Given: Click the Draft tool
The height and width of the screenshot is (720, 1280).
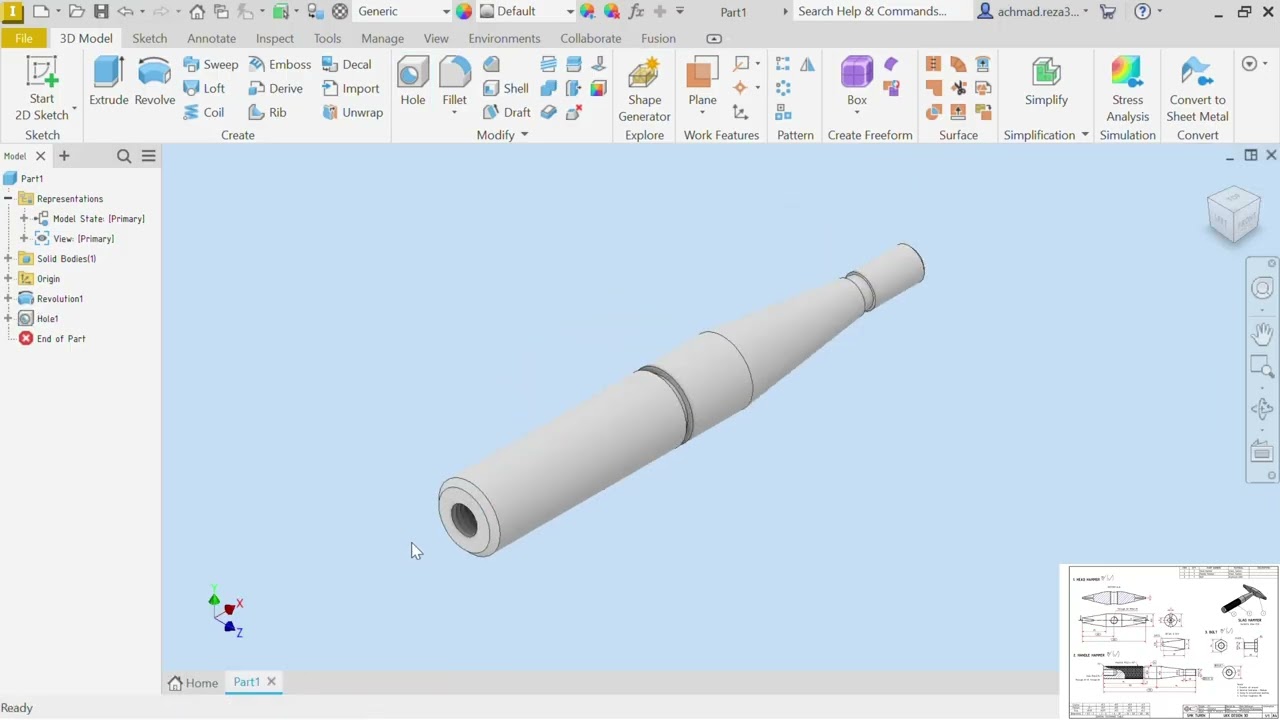Looking at the screenshot, I should pyautogui.click(x=506, y=112).
